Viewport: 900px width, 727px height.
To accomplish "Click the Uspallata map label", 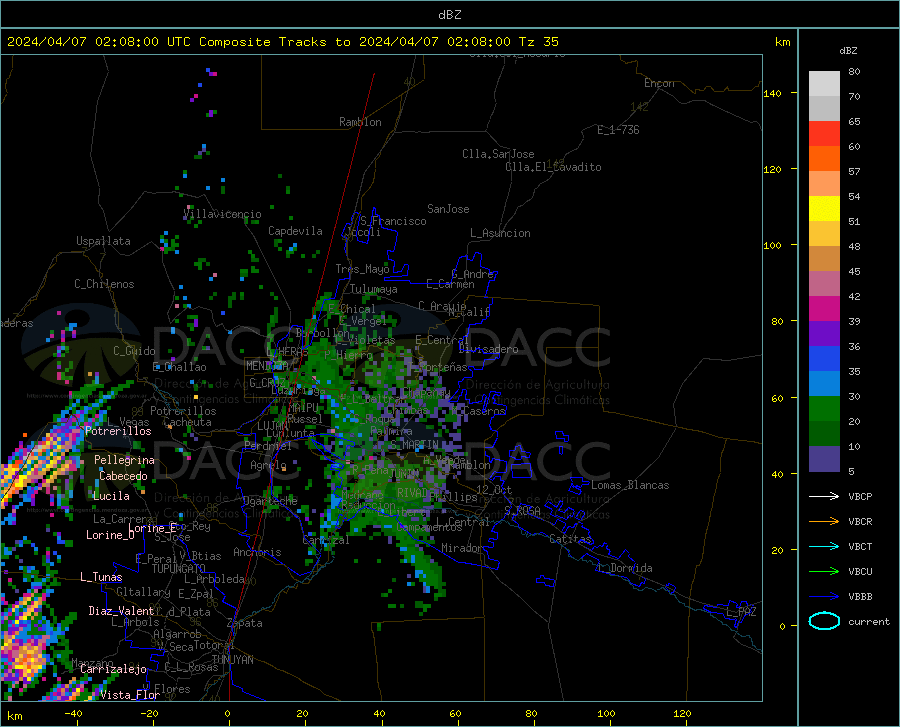I will (x=103, y=241).
